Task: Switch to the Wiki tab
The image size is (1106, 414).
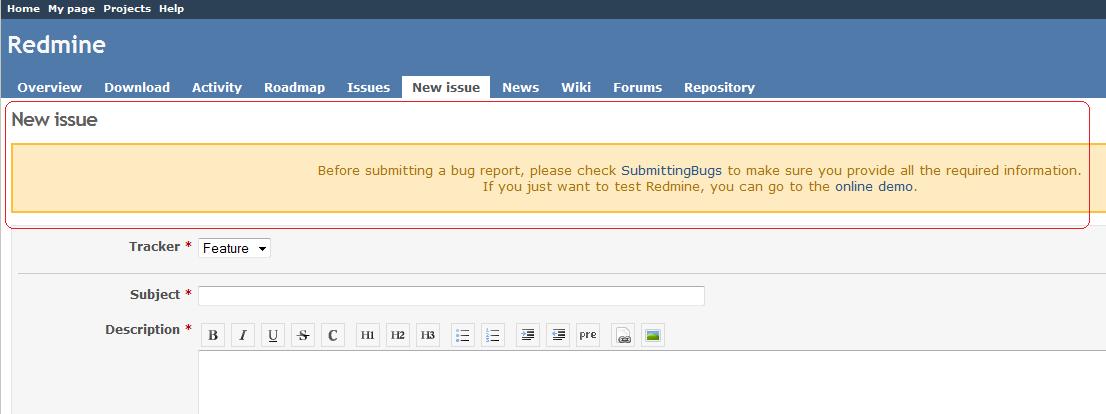Action: [576, 87]
